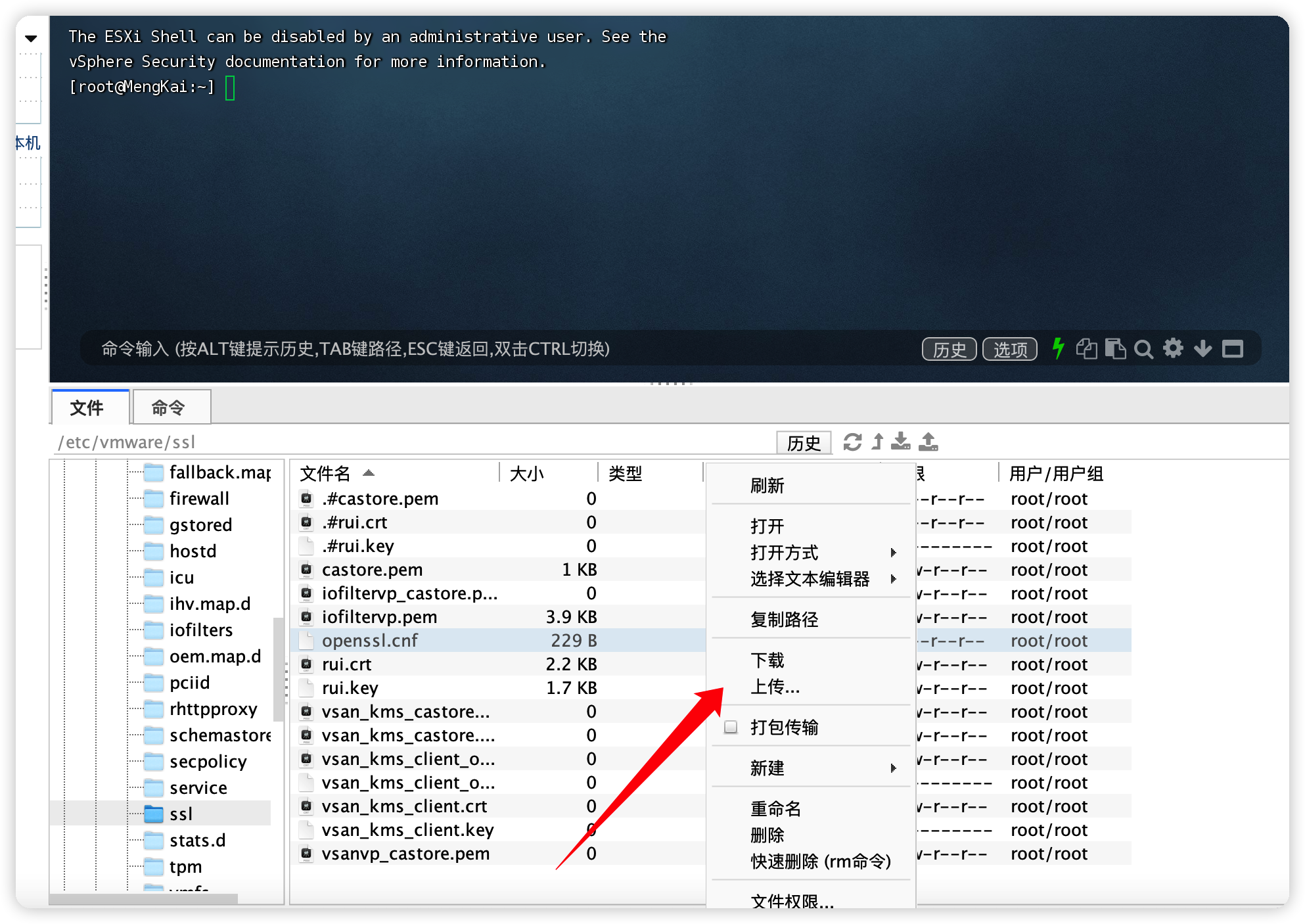Click the file icon beside openssl.cnf

(x=306, y=641)
